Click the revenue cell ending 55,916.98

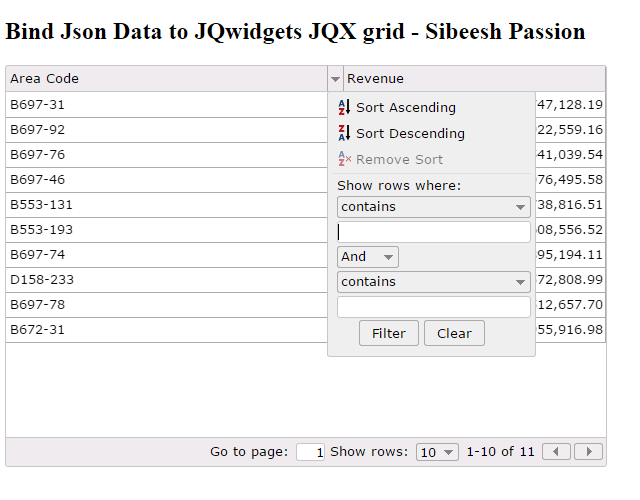(x=570, y=330)
